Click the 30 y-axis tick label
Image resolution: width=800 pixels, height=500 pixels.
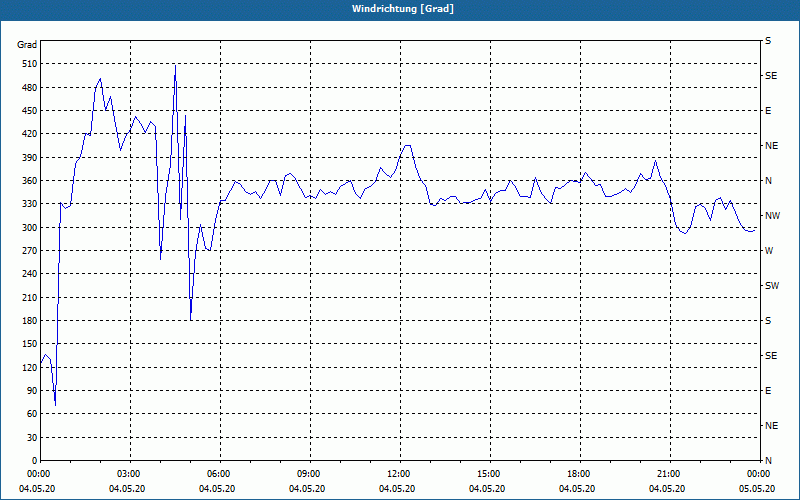tap(32, 437)
